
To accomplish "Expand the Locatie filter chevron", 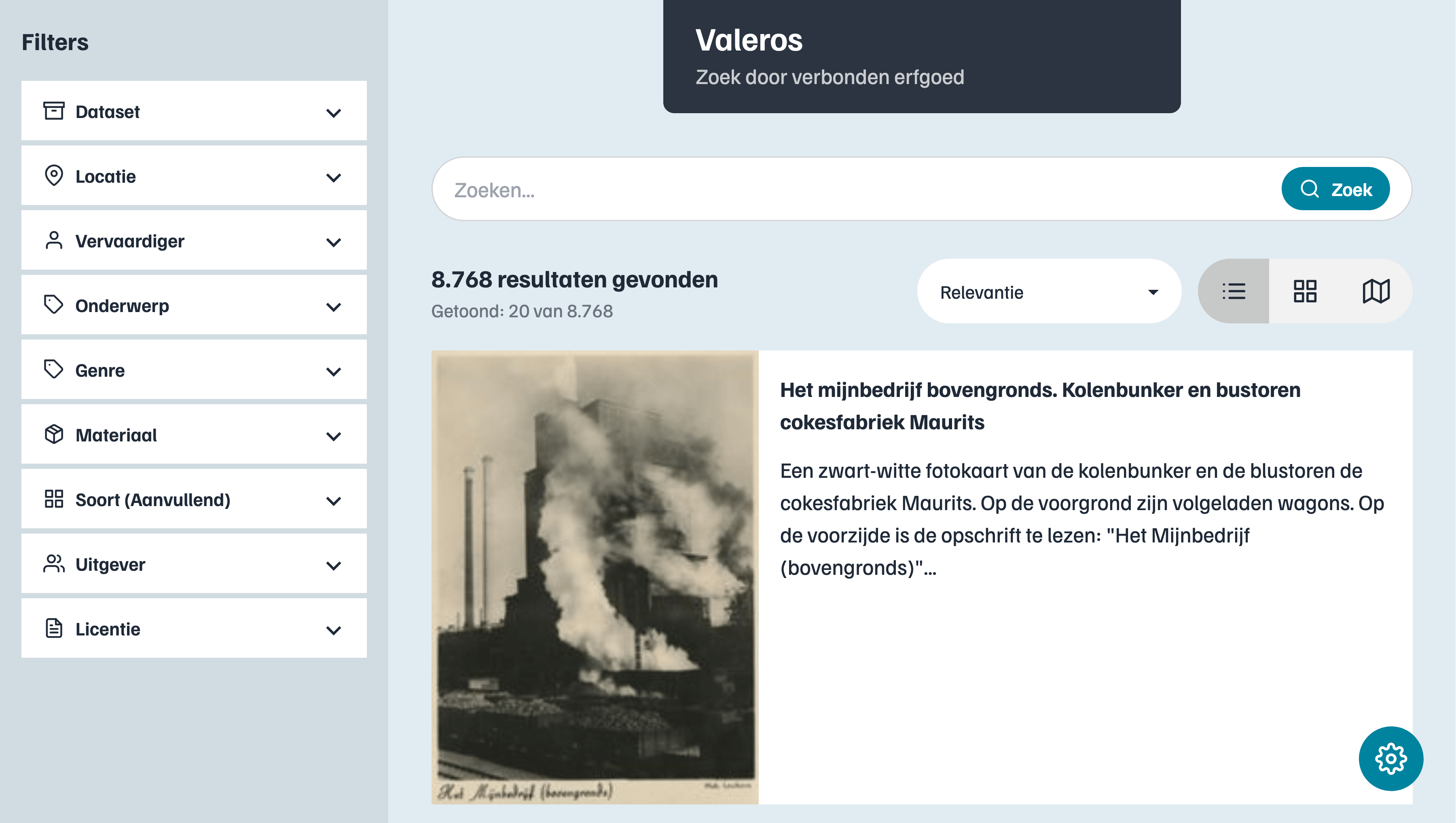I will [334, 177].
